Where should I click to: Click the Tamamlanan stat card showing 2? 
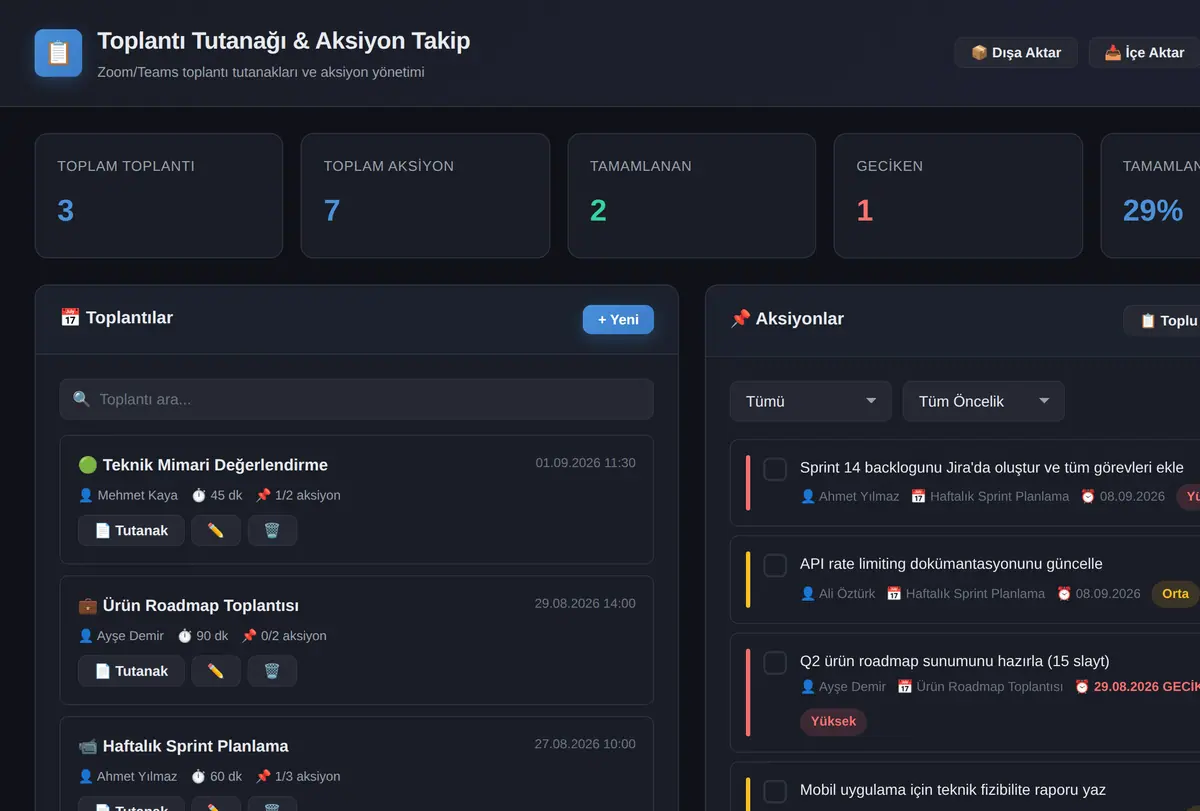(692, 196)
